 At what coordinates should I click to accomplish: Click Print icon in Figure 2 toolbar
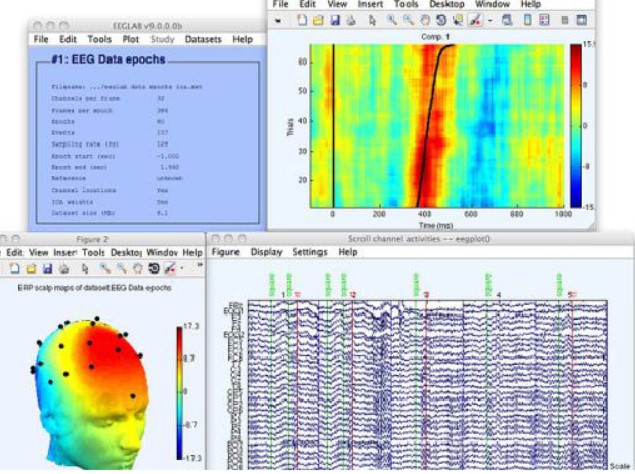[64, 268]
